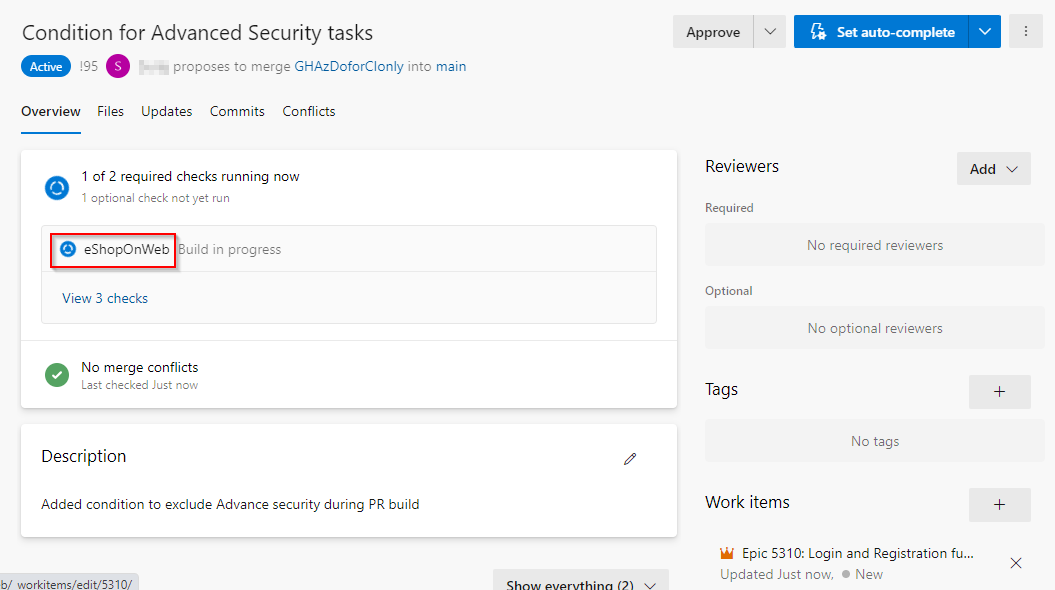This screenshot has height=590, width=1055.
Task: Open the dropdown arrow next to Approve
Action: tap(770, 32)
